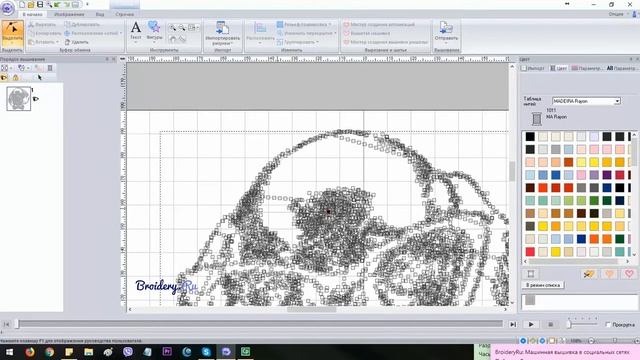Open the Фигуры shapes tool
Viewport: 640px width, 360px height.
(x=154, y=31)
